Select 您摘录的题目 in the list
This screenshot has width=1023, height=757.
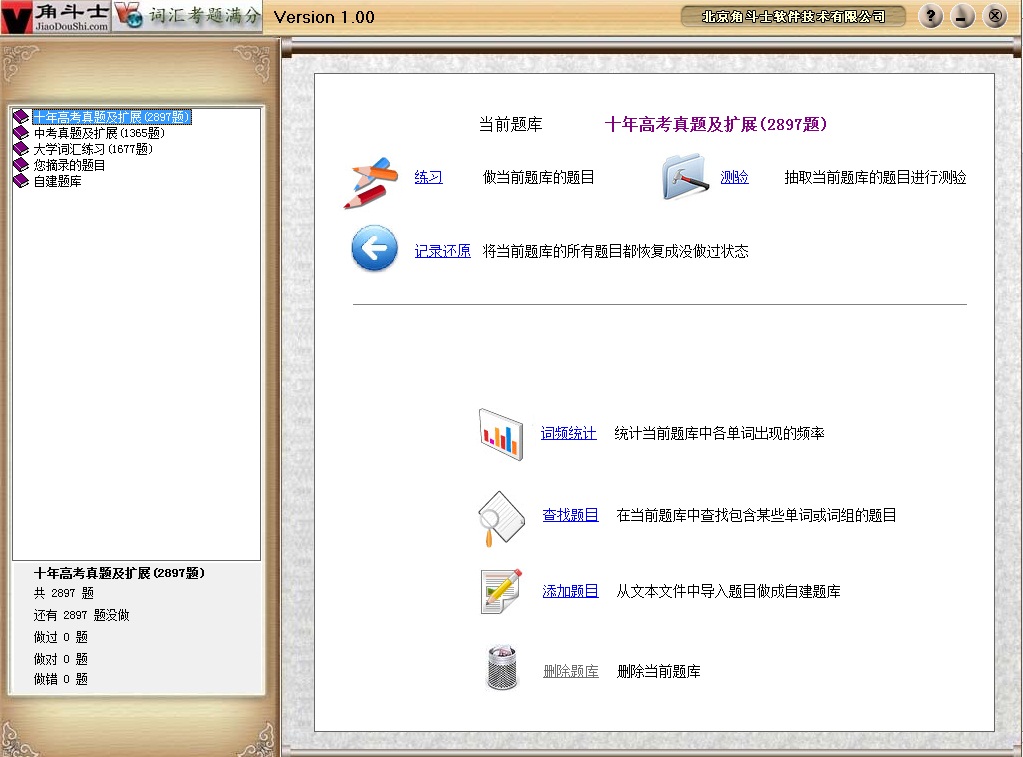pos(69,165)
